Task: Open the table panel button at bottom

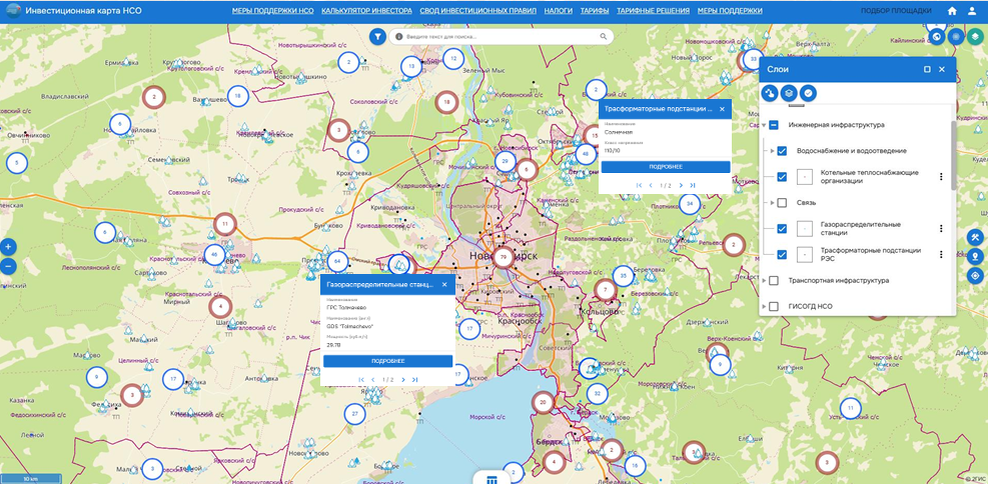Action: click(491, 478)
